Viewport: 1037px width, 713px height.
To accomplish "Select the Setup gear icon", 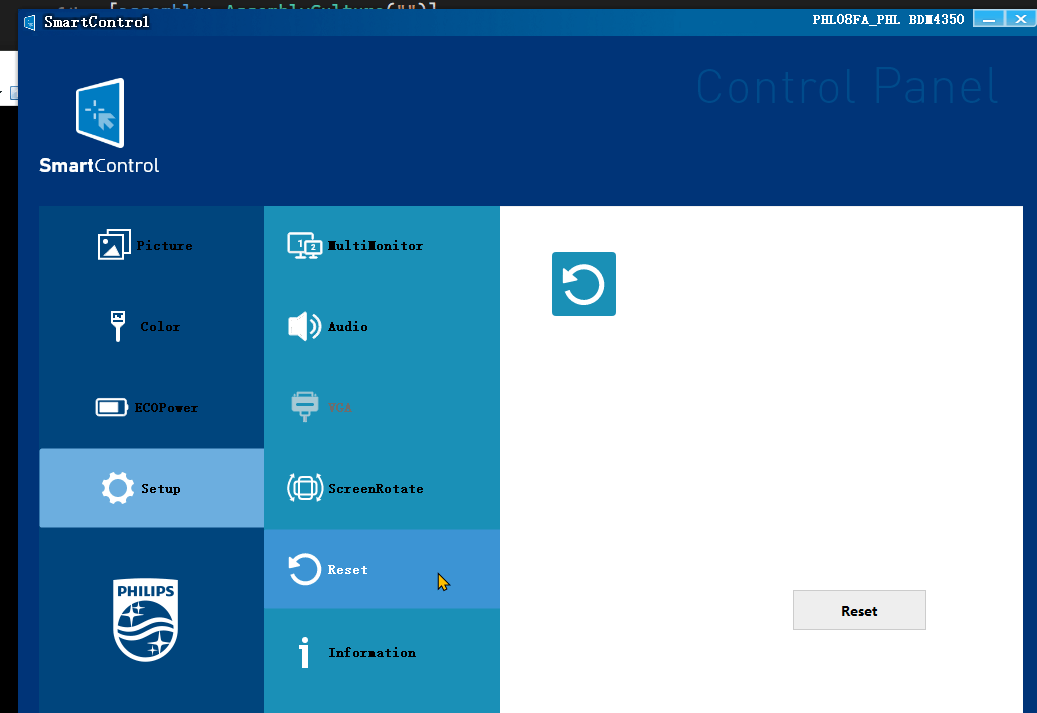I will coord(116,488).
